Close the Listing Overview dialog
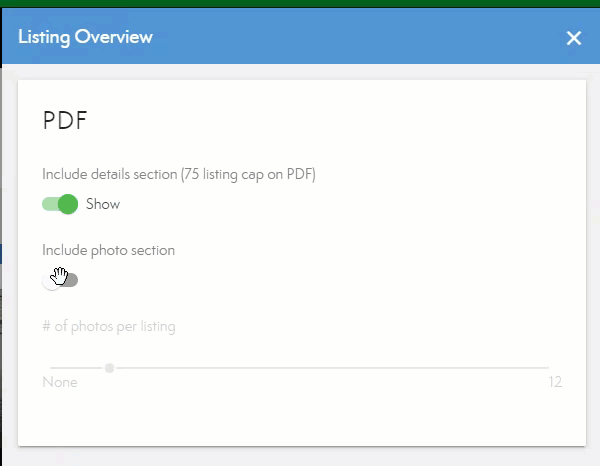The width and height of the screenshot is (600, 466). [x=574, y=38]
